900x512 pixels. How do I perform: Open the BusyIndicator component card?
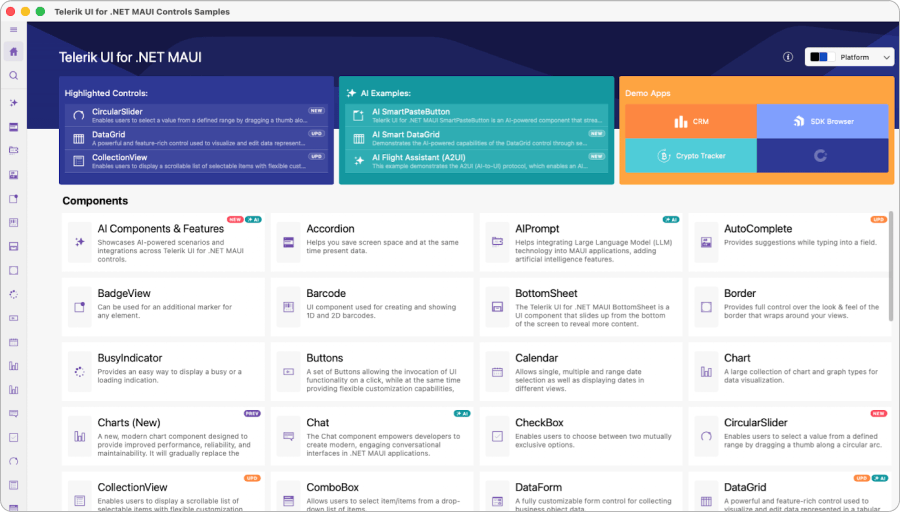(163, 371)
